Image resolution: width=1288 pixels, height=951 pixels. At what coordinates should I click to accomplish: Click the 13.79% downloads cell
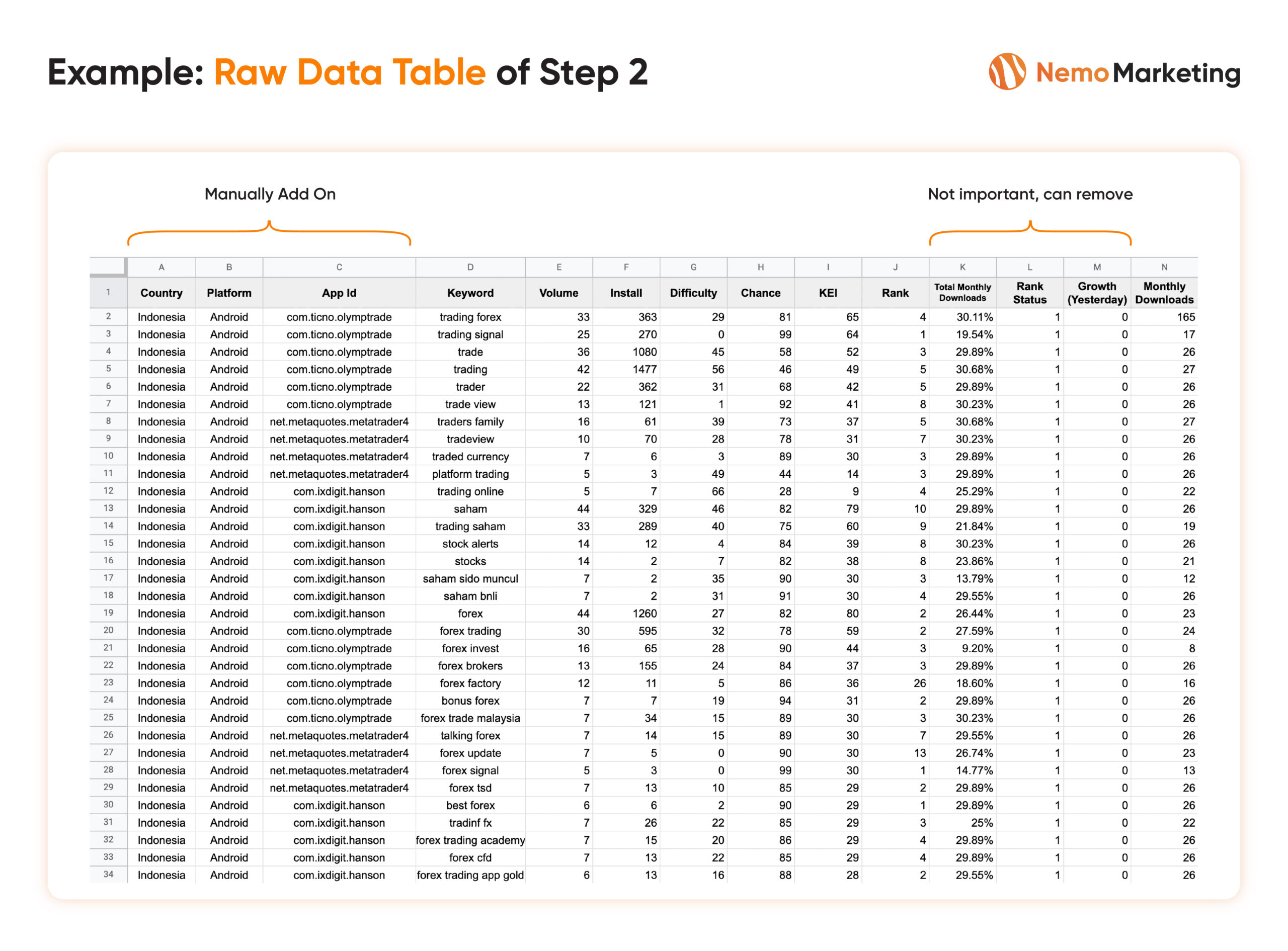click(962, 578)
